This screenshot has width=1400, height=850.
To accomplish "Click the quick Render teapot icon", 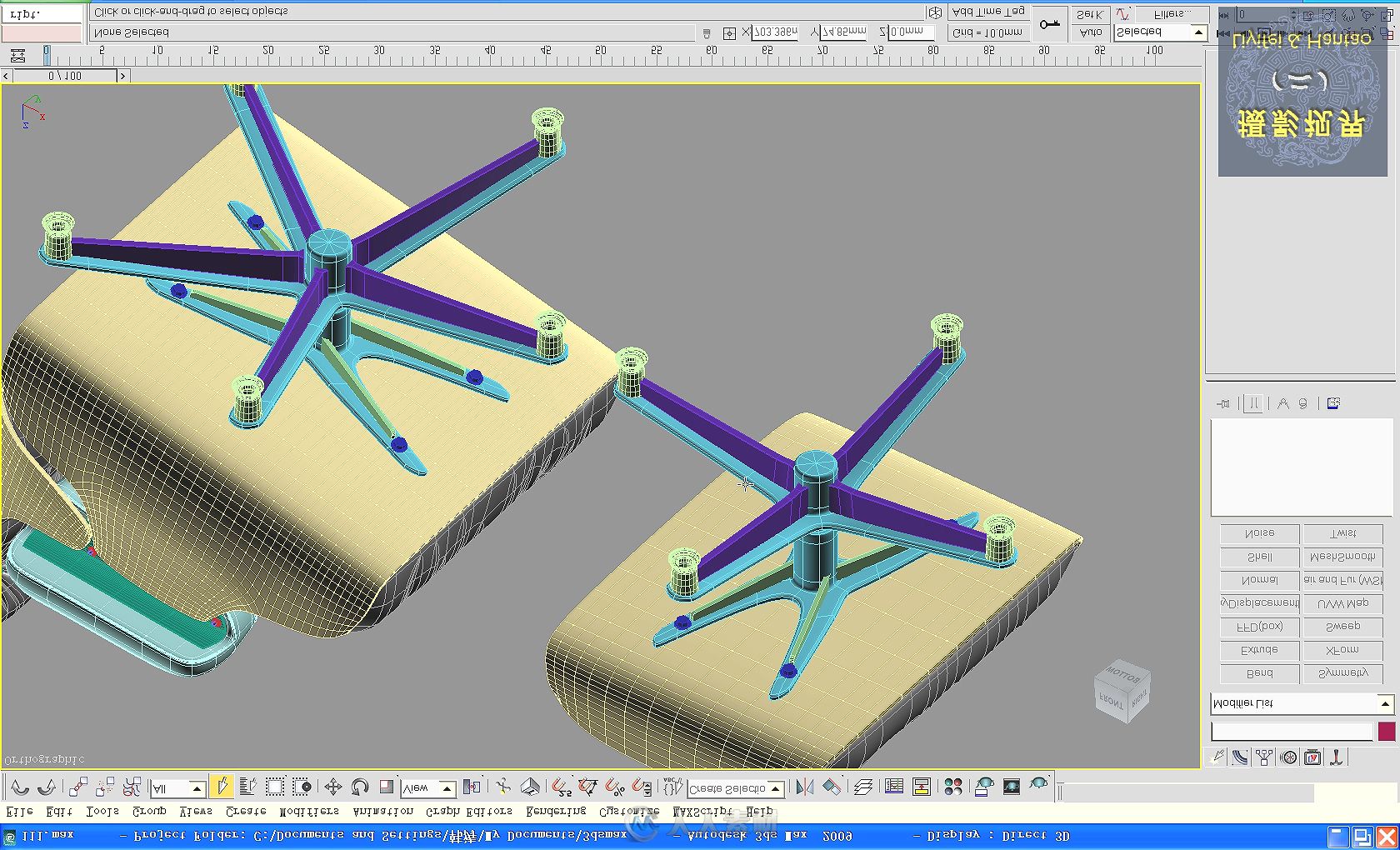I will 1038,785.
